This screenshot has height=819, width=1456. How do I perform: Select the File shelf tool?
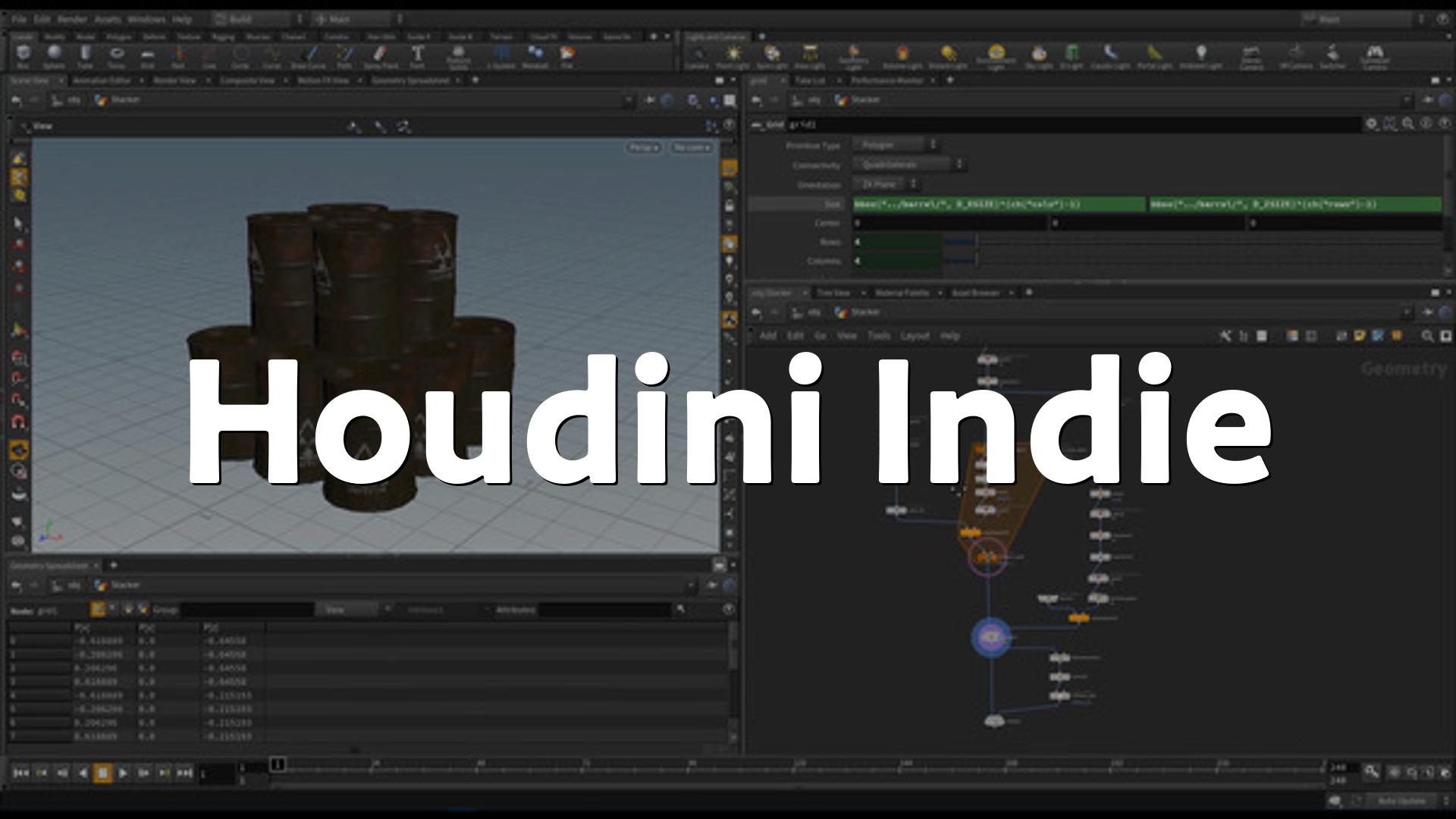point(567,56)
